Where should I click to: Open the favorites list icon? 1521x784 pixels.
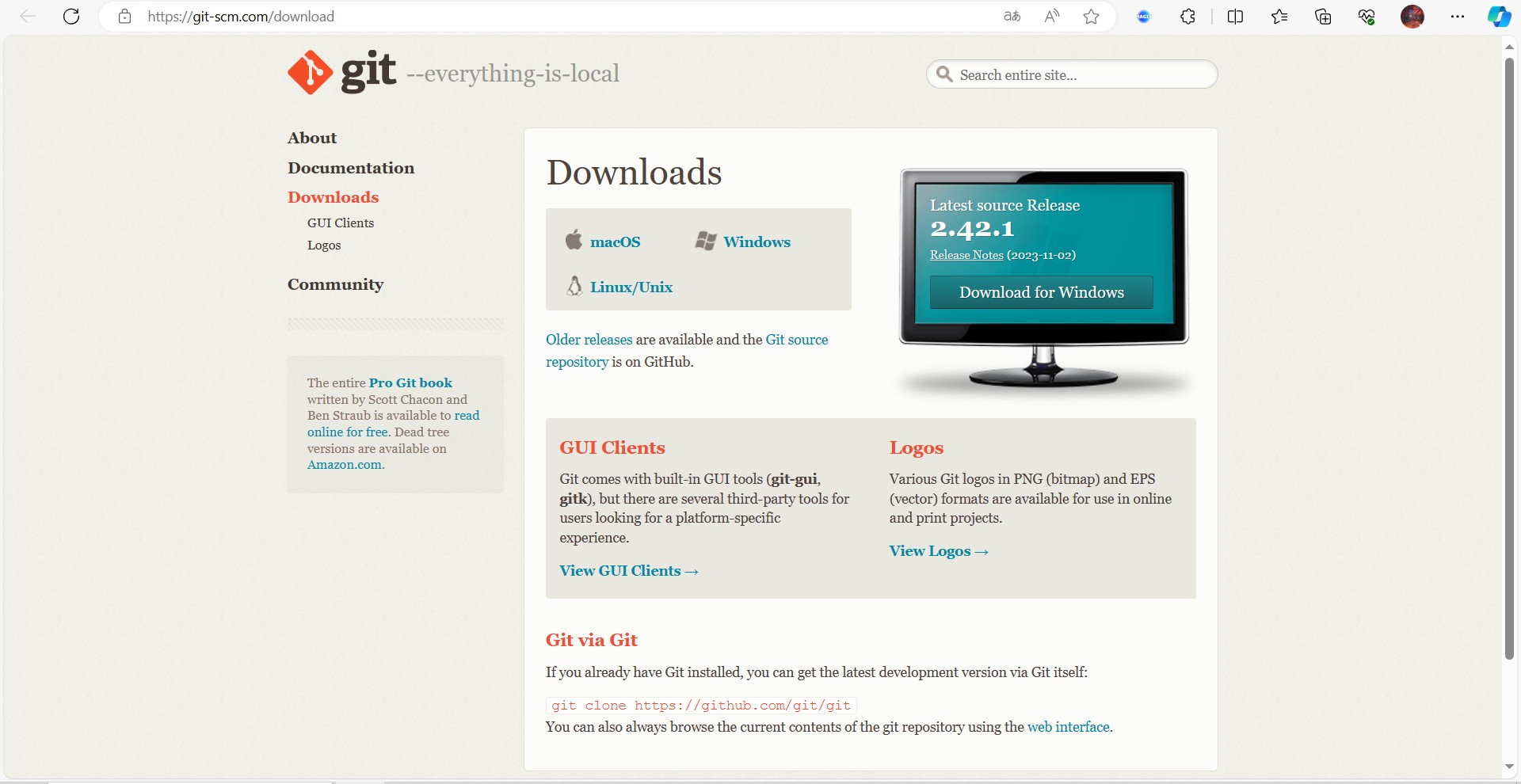pos(1279,17)
